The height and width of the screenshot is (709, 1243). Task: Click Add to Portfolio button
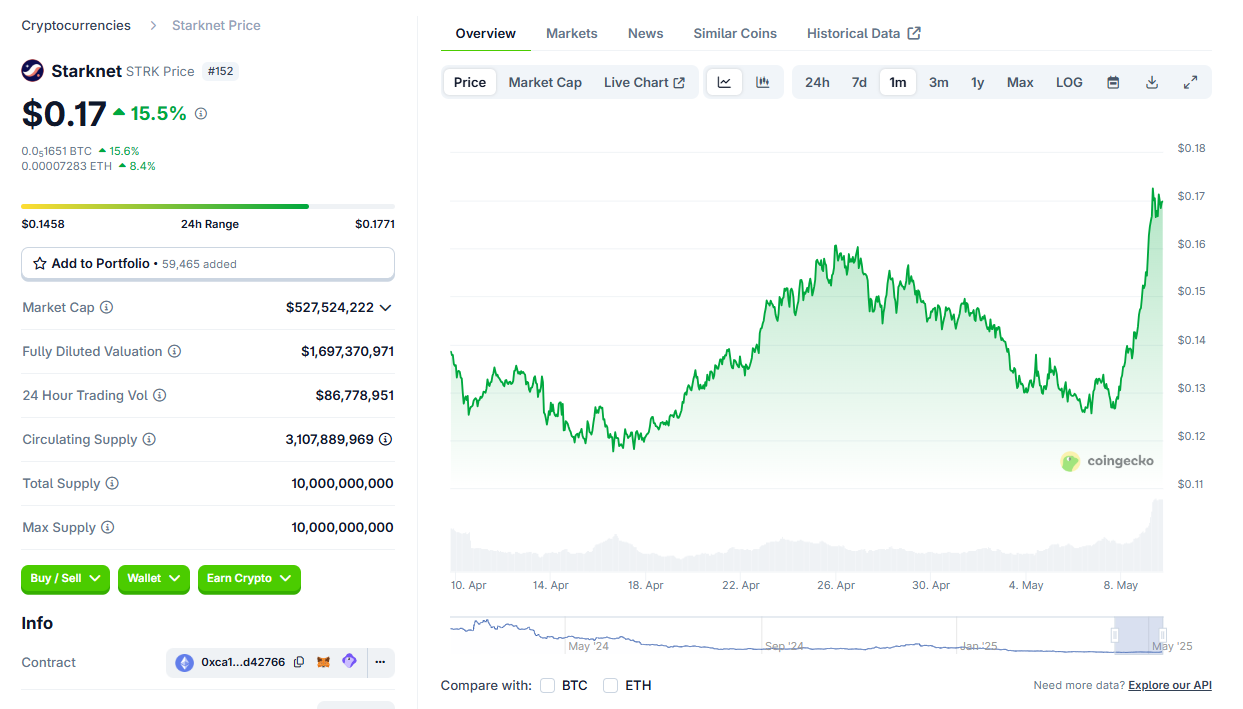point(208,264)
